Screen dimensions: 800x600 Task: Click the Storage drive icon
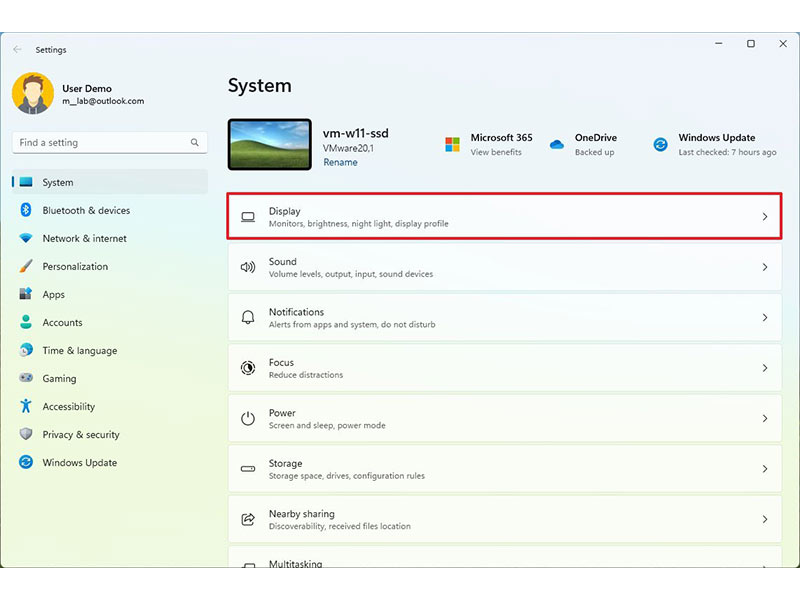click(x=248, y=469)
